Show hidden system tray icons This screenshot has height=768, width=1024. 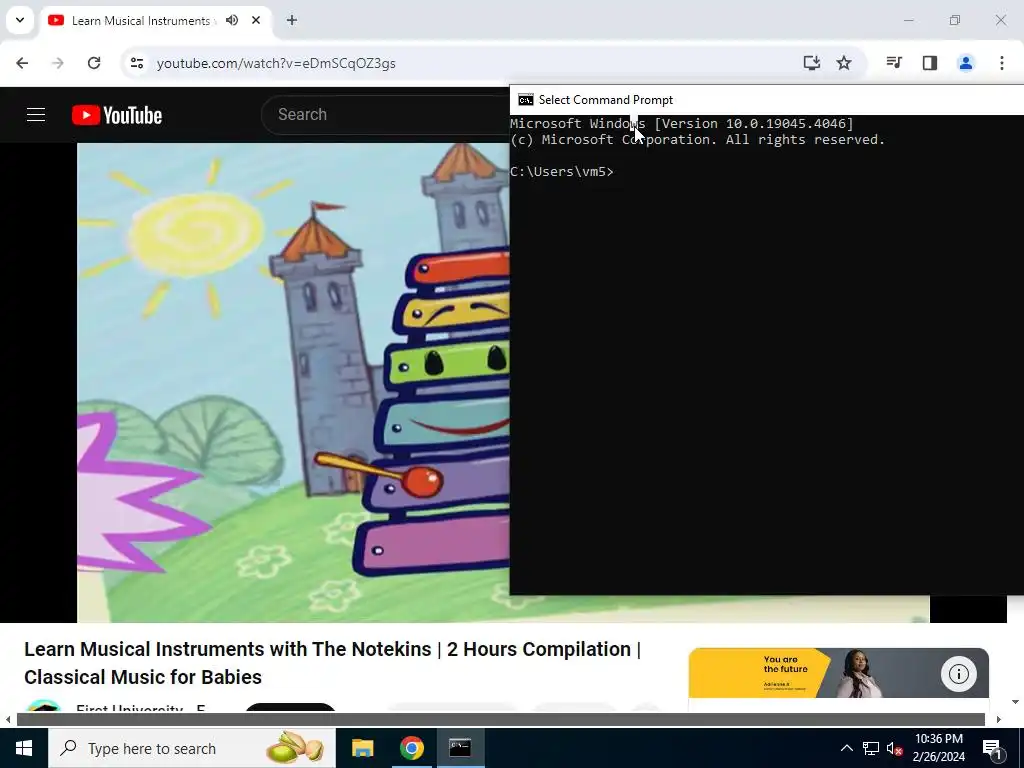point(846,748)
